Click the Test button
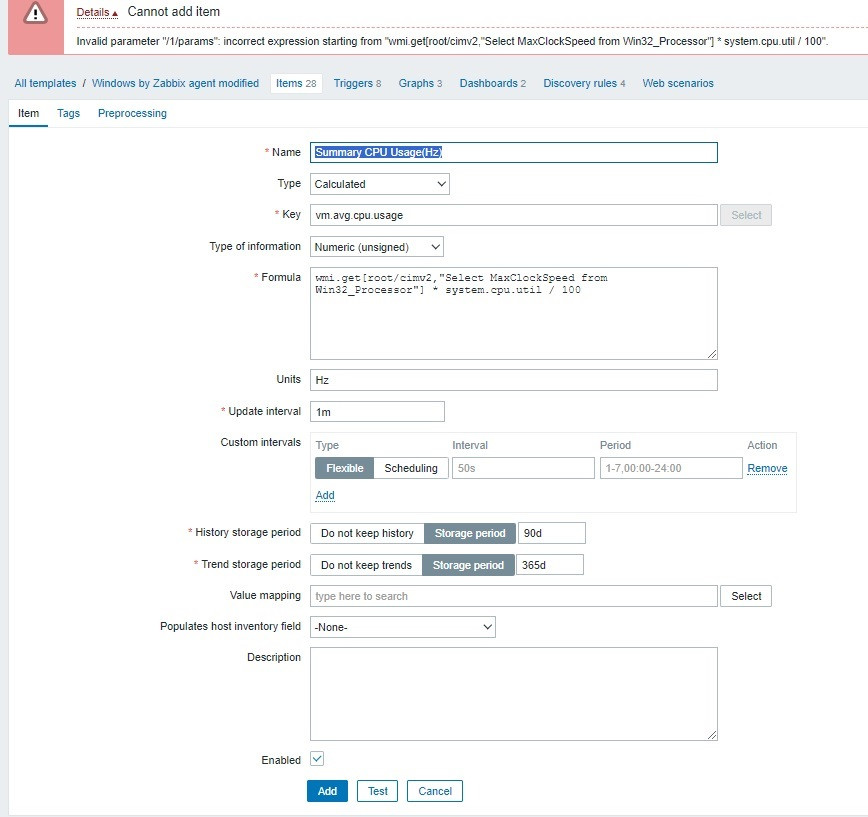The image size is (868, 817). [x=377, y=791]
